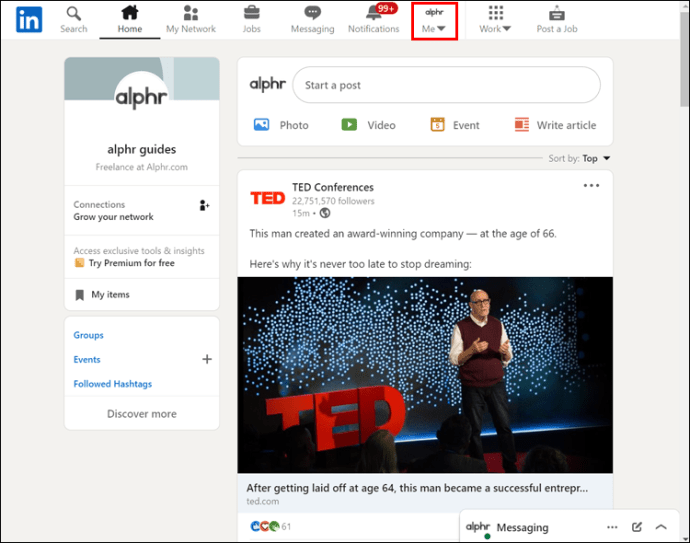
Task: Open the TED Conferences page name link
Action: tap(333, 187)
